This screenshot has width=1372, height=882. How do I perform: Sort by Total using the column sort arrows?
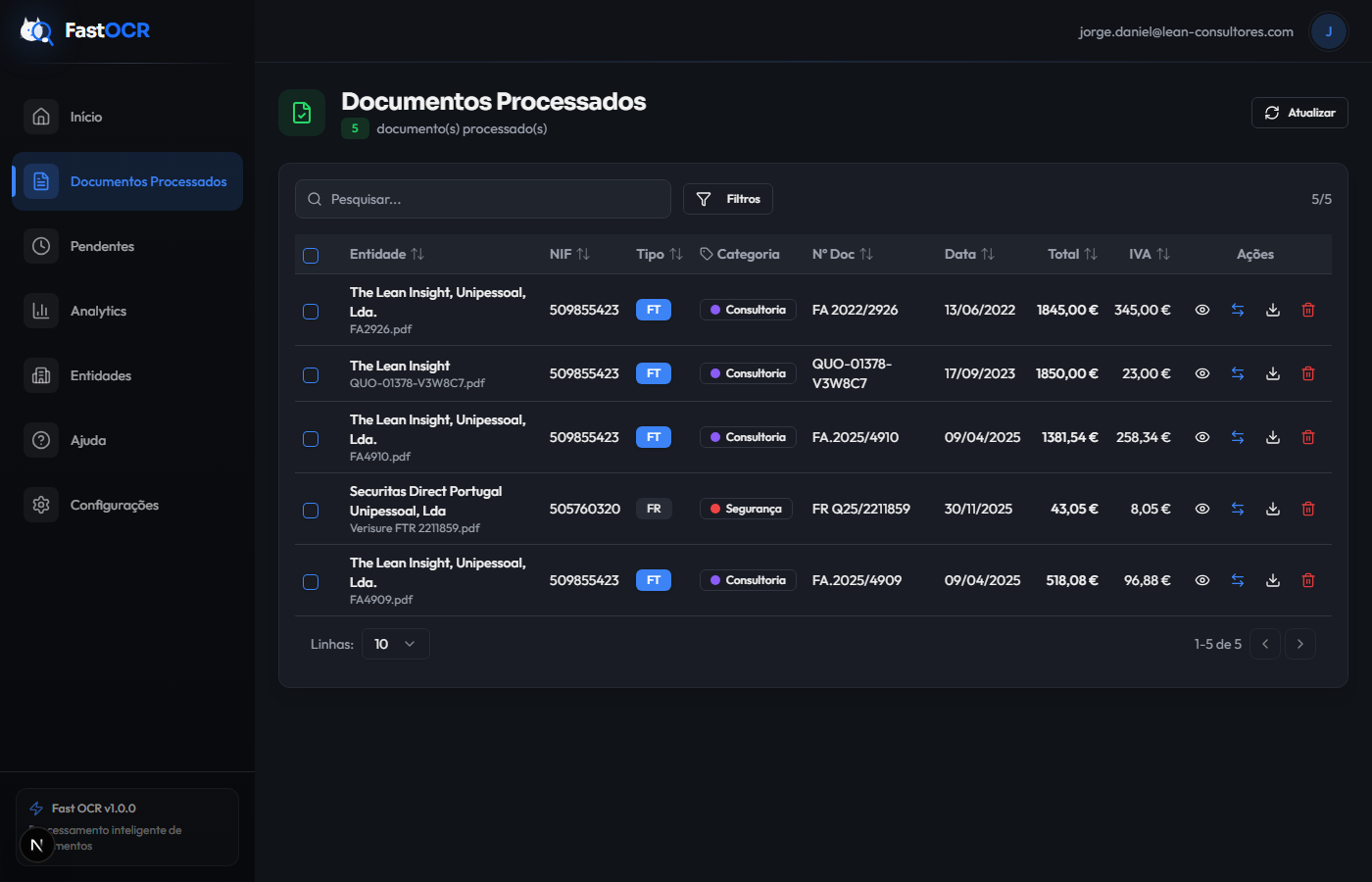[1089, 254]
